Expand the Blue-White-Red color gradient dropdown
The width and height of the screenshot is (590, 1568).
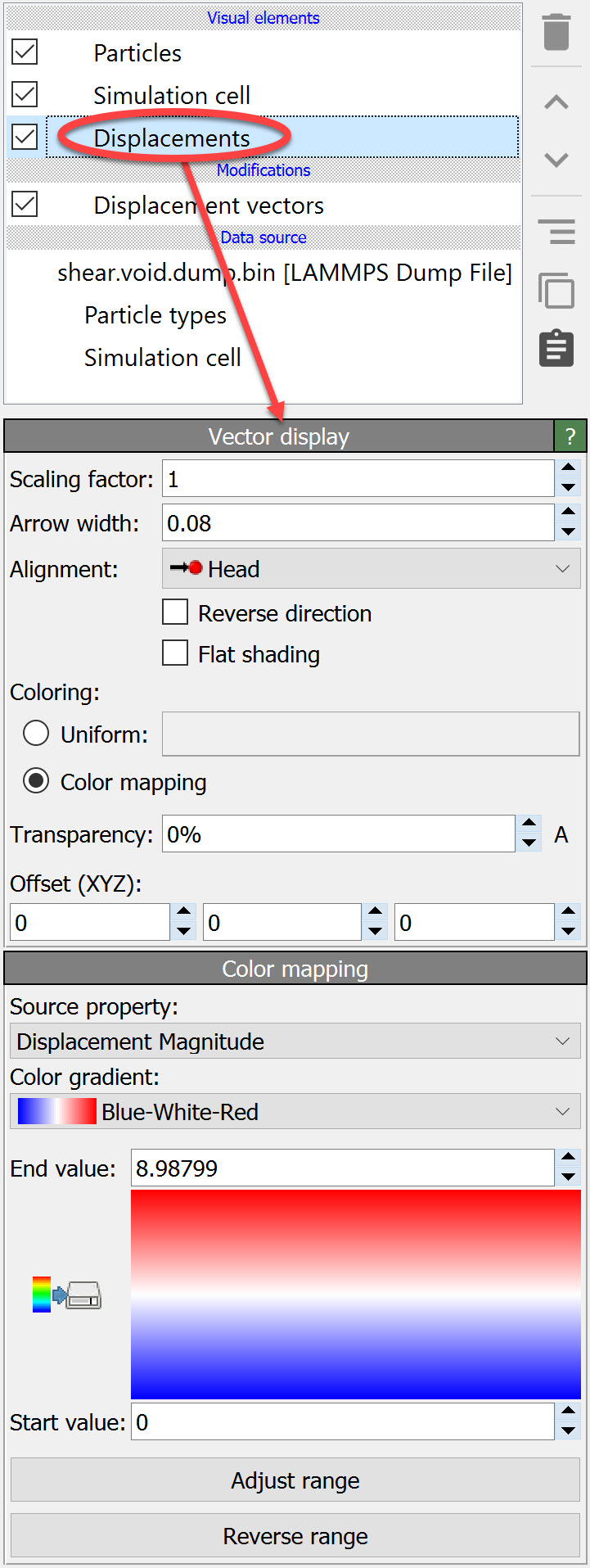click(295, 1112)
